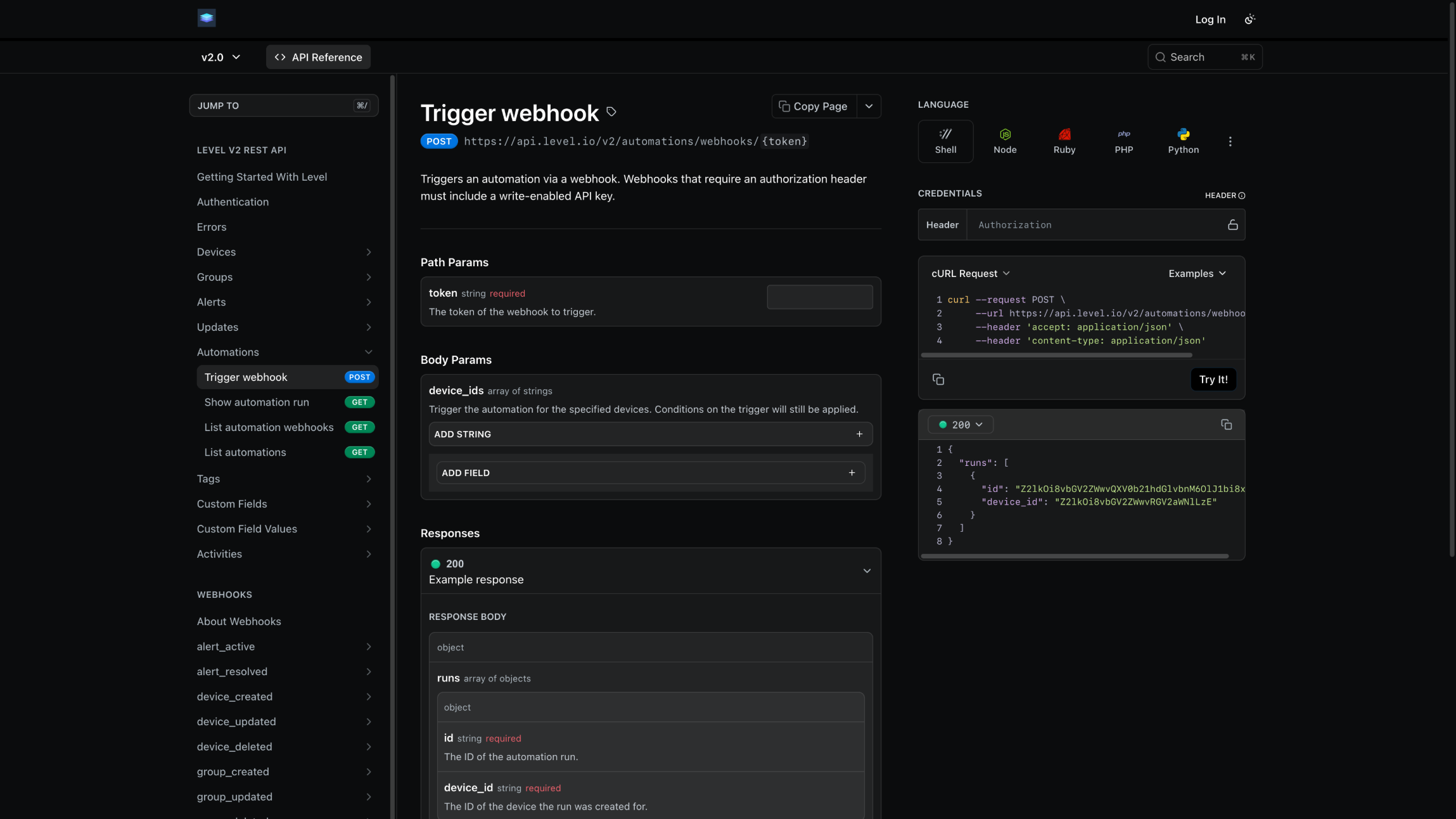Expand the Activities sidebar section
The image size is (1456, 819).
coord(369,554)
